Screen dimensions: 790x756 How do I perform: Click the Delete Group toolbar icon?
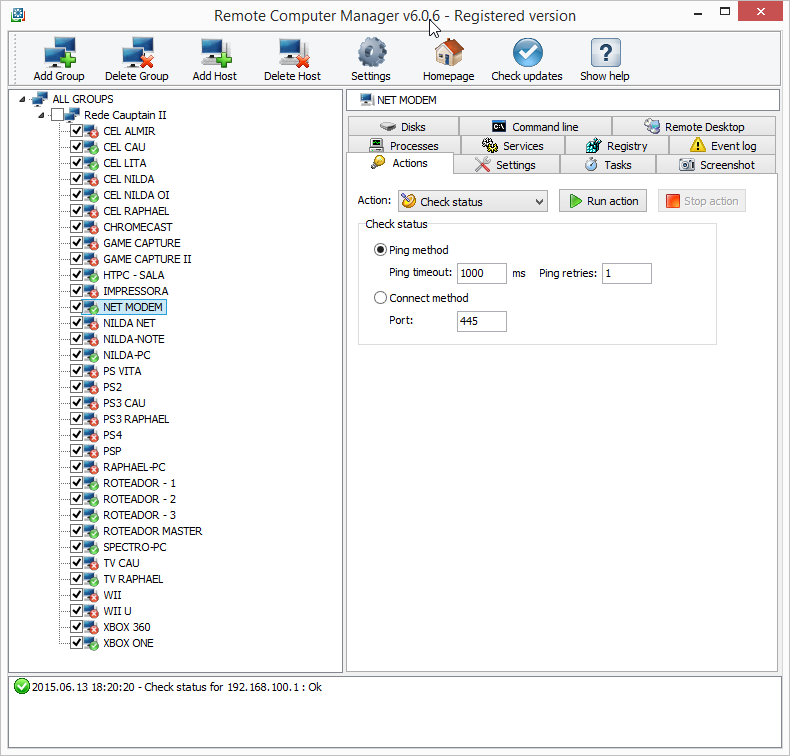coord(137,52)
